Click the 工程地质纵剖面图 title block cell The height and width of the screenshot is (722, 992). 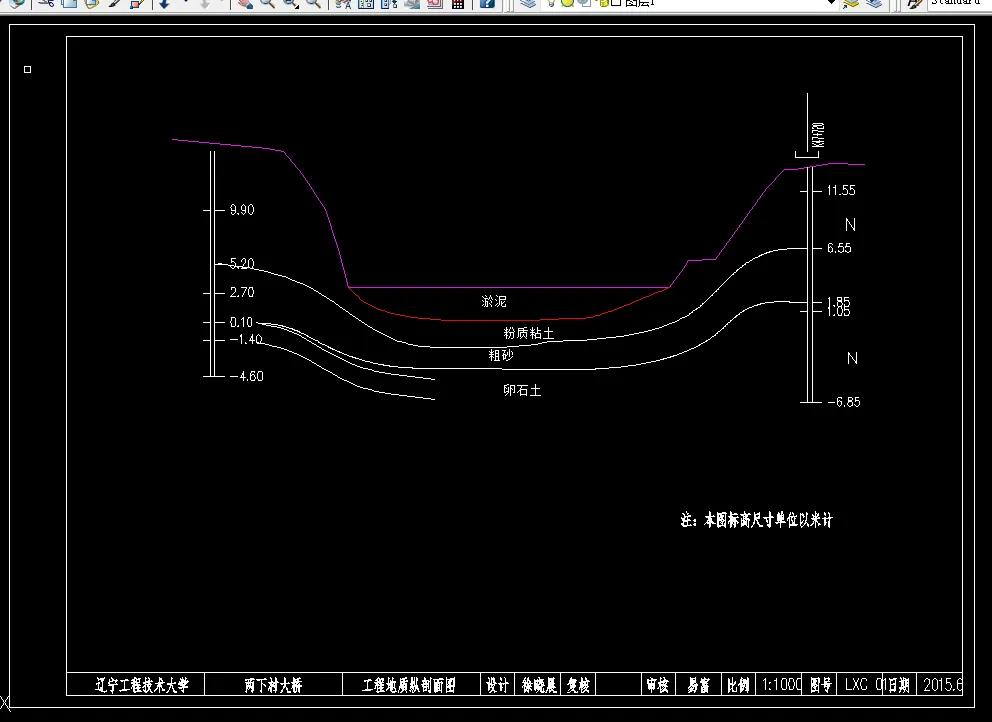pyautogui.click(x=409, y=685)
